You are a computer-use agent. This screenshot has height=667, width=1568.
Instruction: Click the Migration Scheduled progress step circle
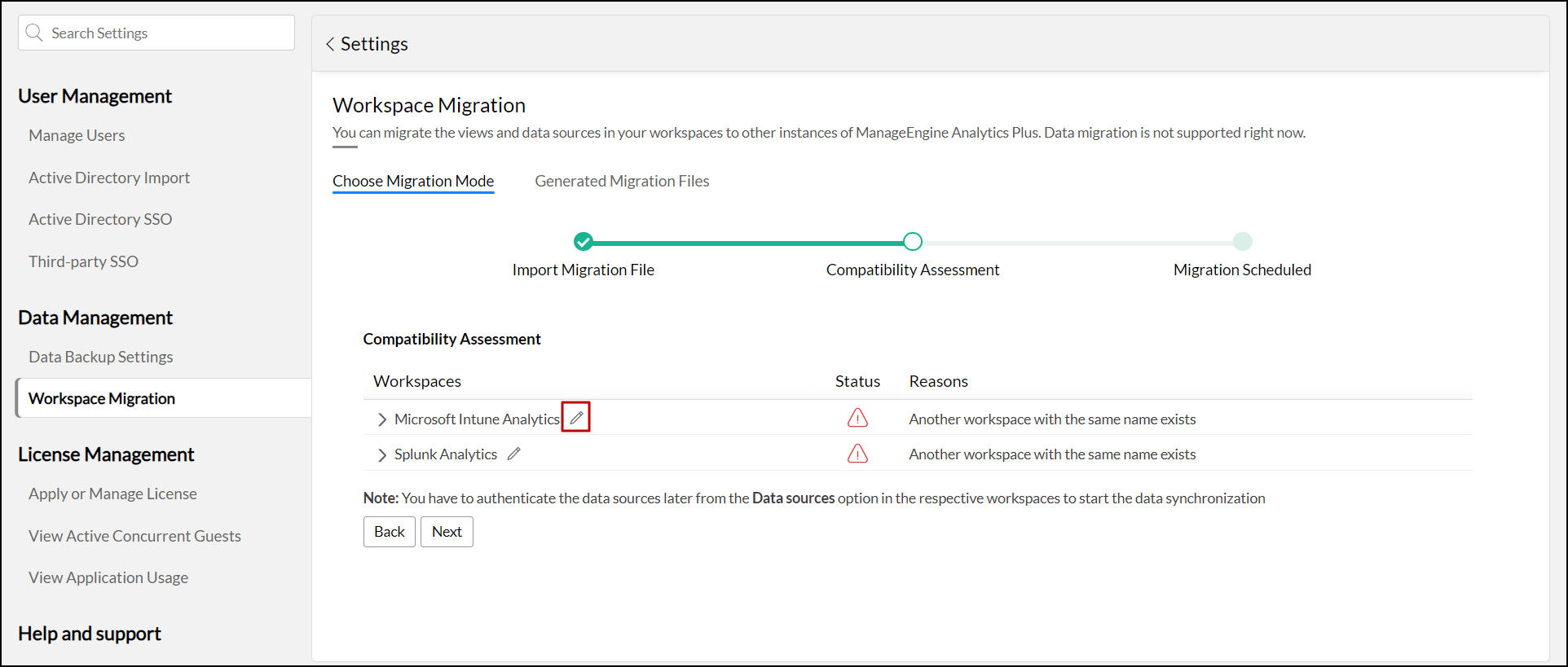coord(1242,241)
